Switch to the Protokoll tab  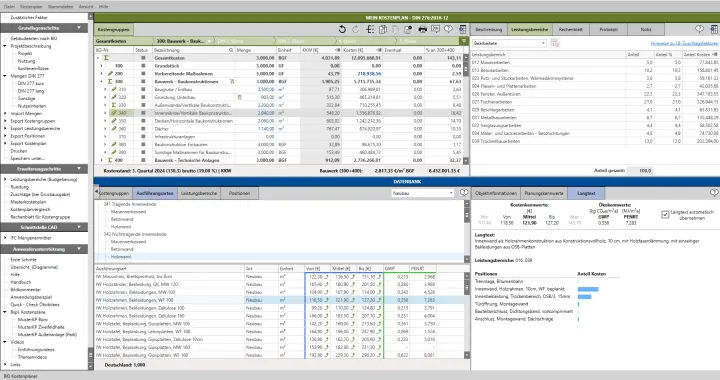608,29
